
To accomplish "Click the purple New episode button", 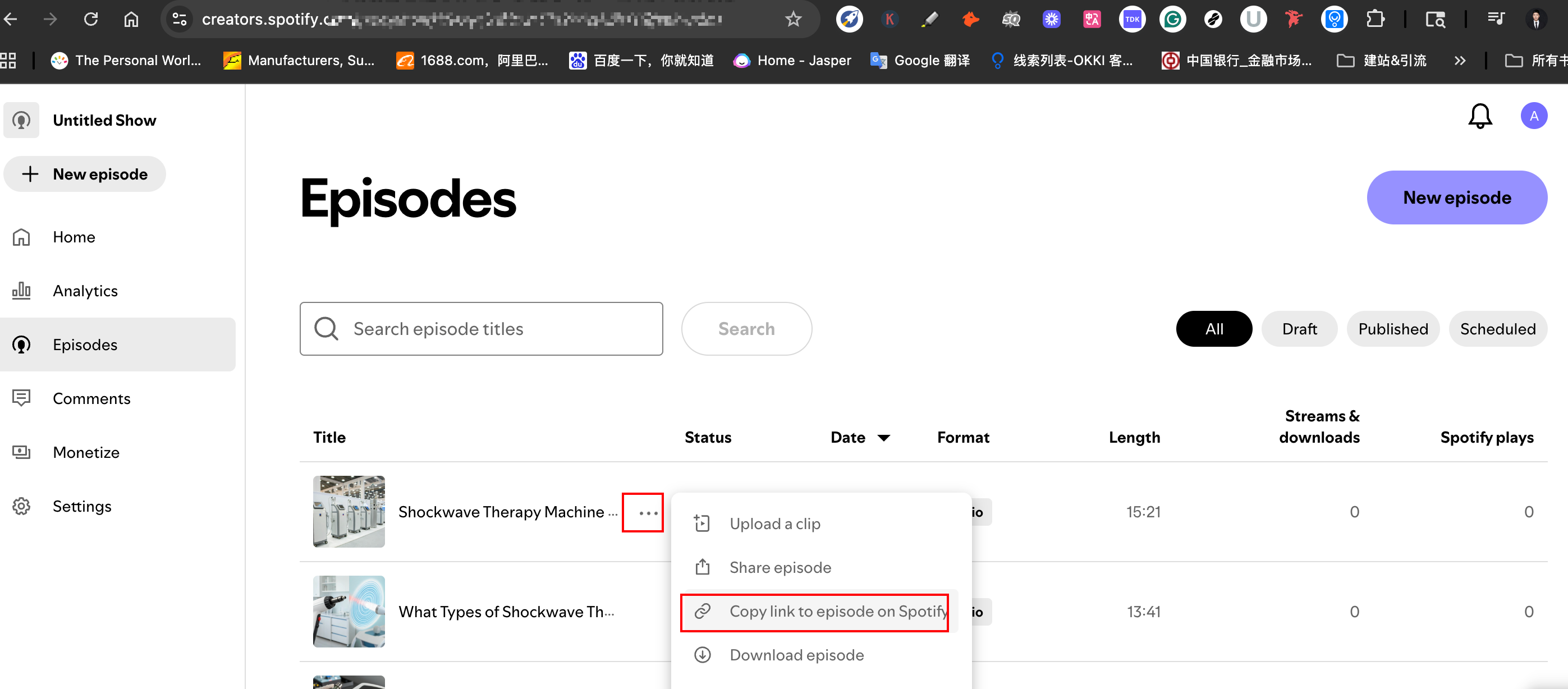I will tap(1457, 197).
